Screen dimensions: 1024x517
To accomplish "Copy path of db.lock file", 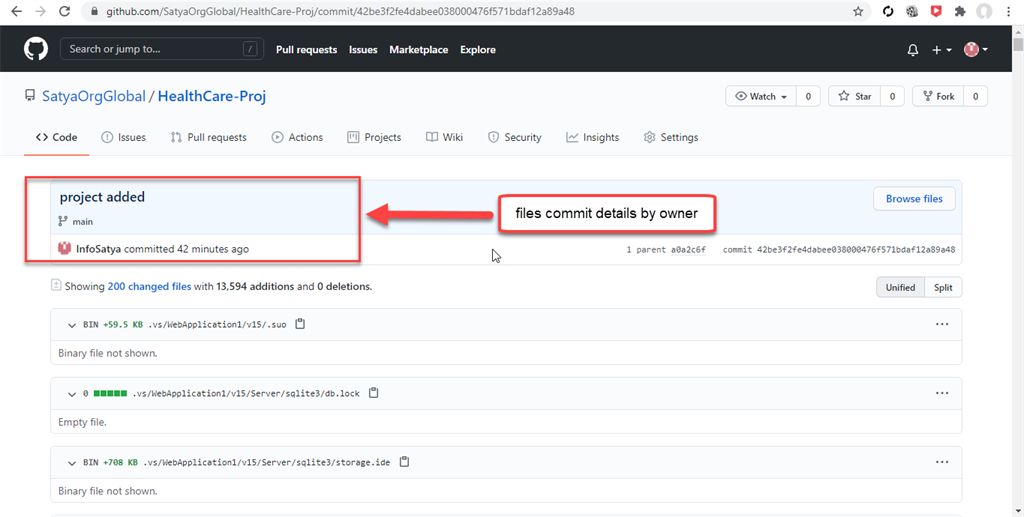I will click(x=374, y=393).
